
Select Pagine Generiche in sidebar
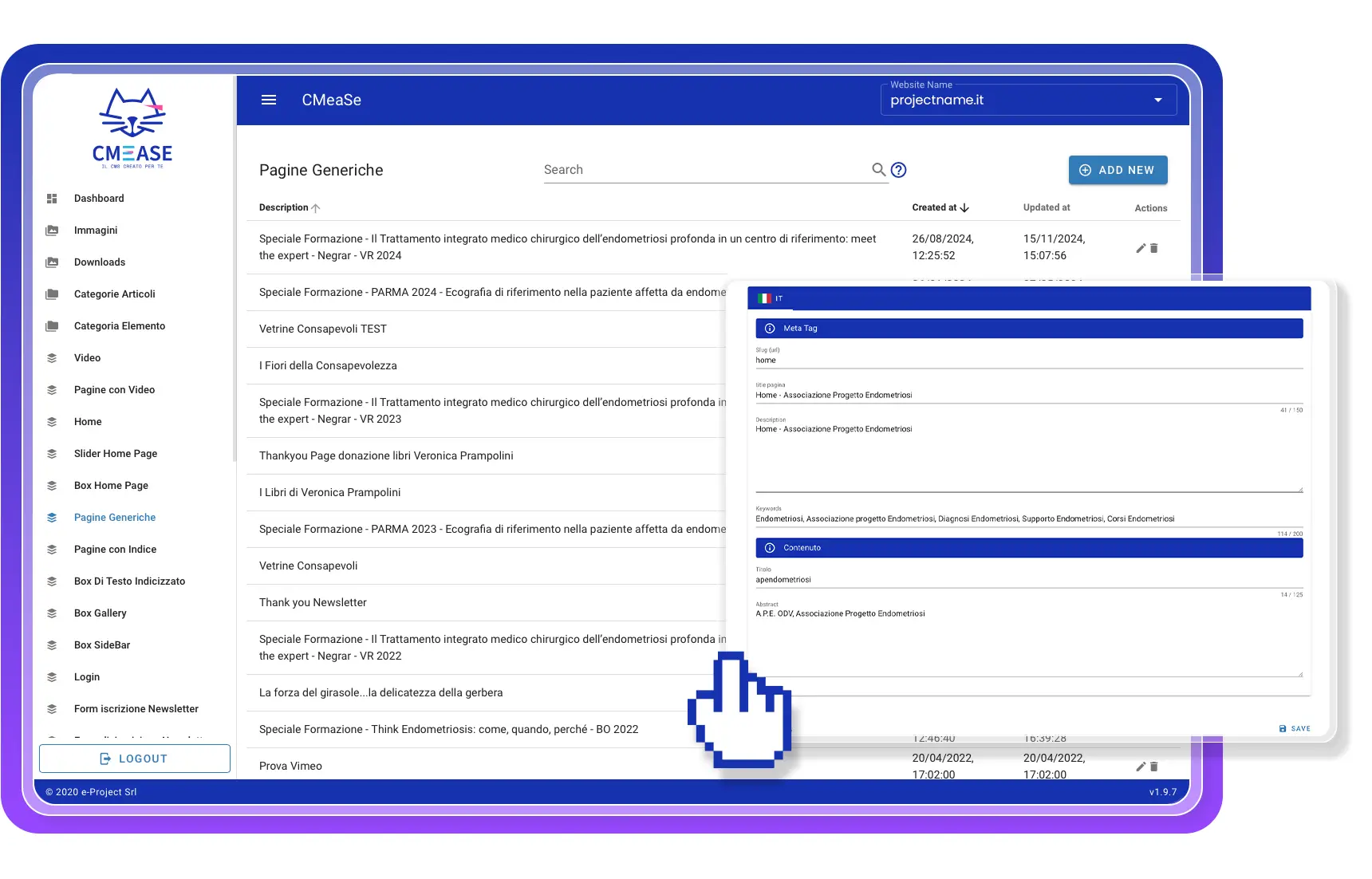point(115,518)
